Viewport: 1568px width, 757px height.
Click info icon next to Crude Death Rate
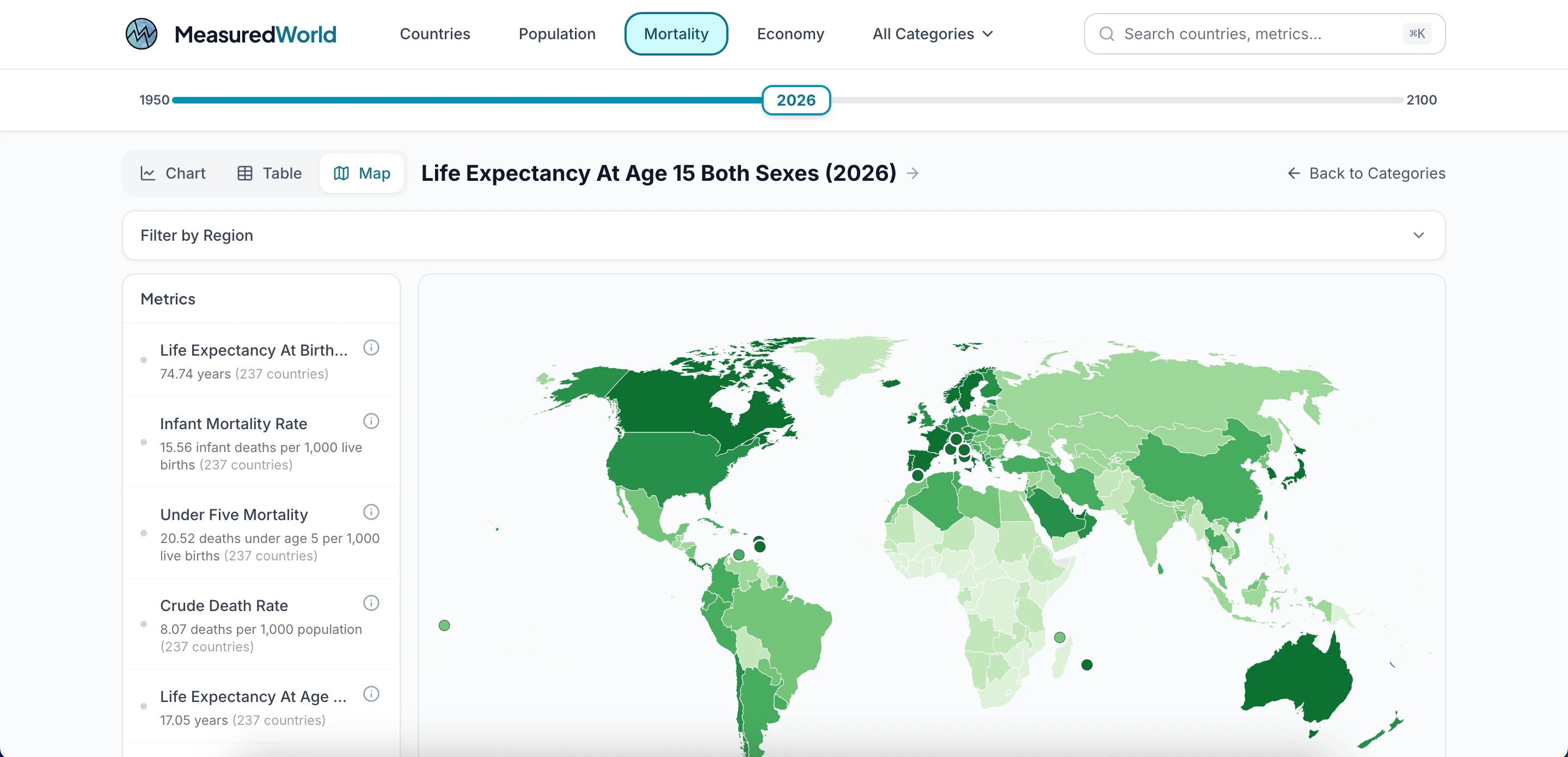[x=371, y=603]
